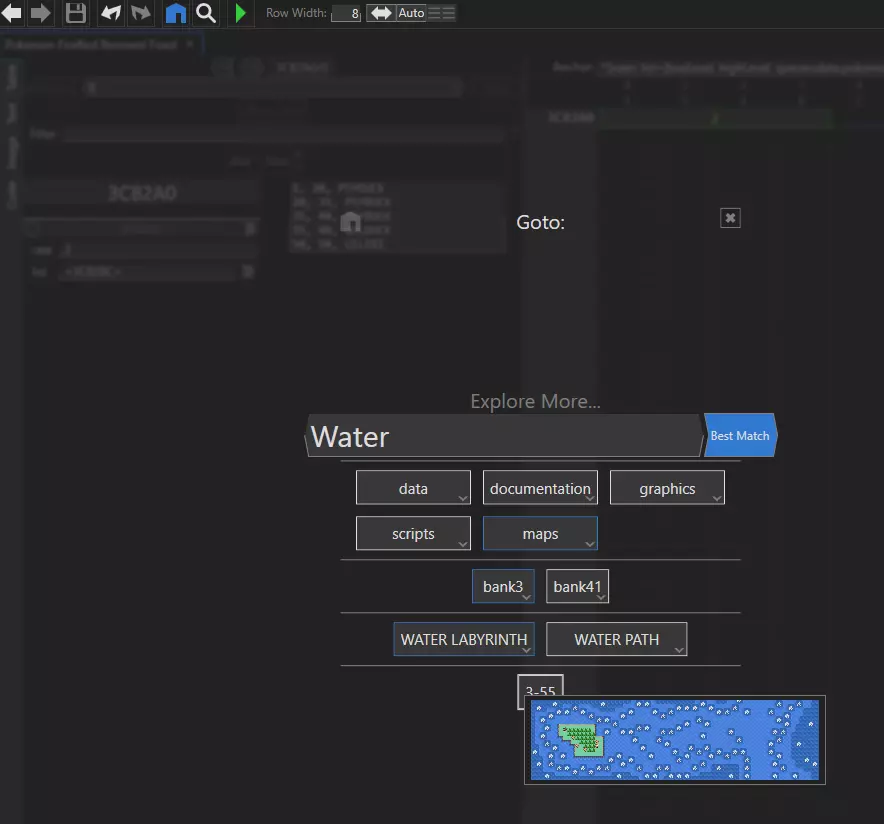Save the file using the floppy disk icon

click(x=76, y=13)
